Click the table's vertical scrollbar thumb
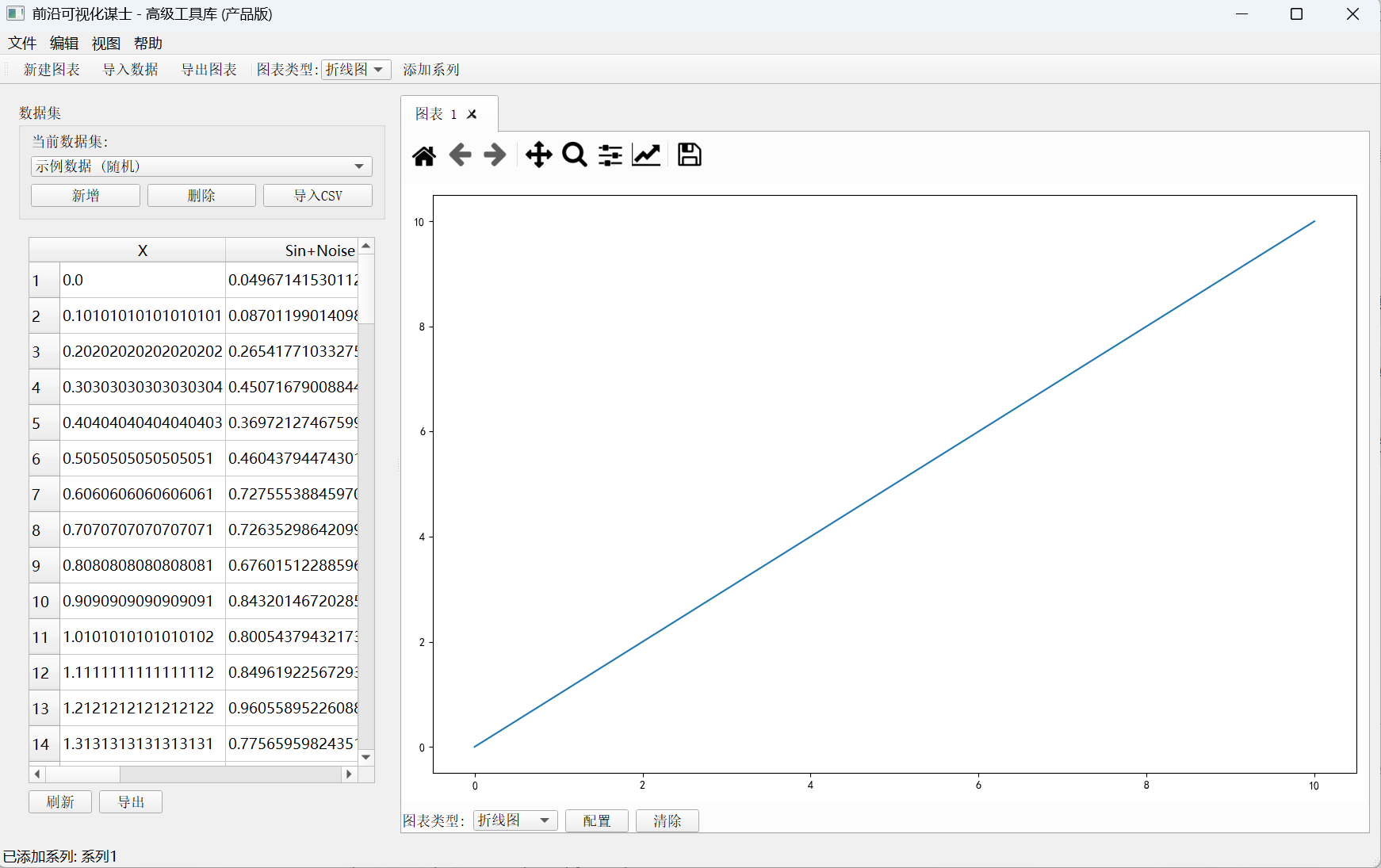This screenshot has width=1381, height=868. (x=366, y=289)
